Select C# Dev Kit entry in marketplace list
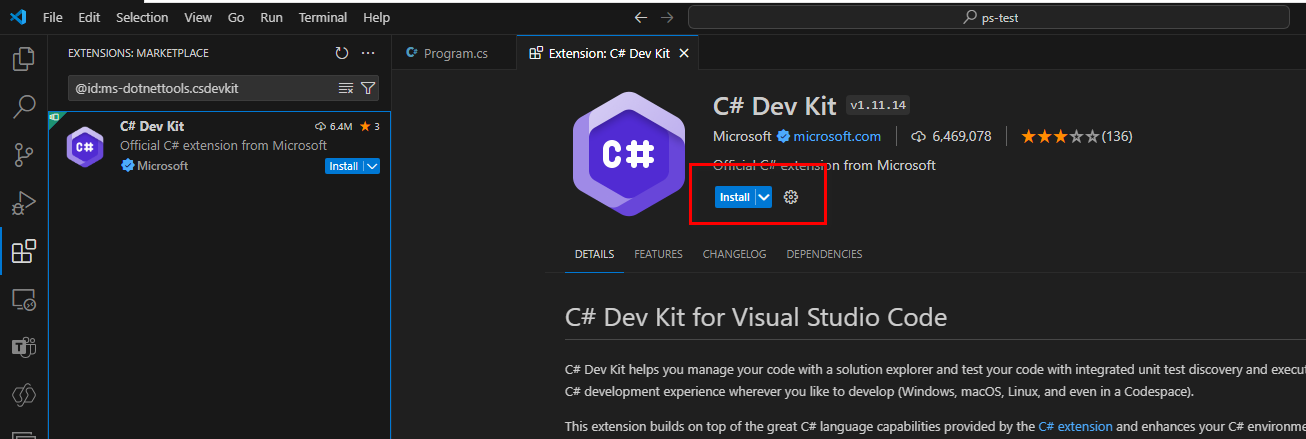This screenshot has width=1306, height=439. pyautogui.click(x=219, y=146)
